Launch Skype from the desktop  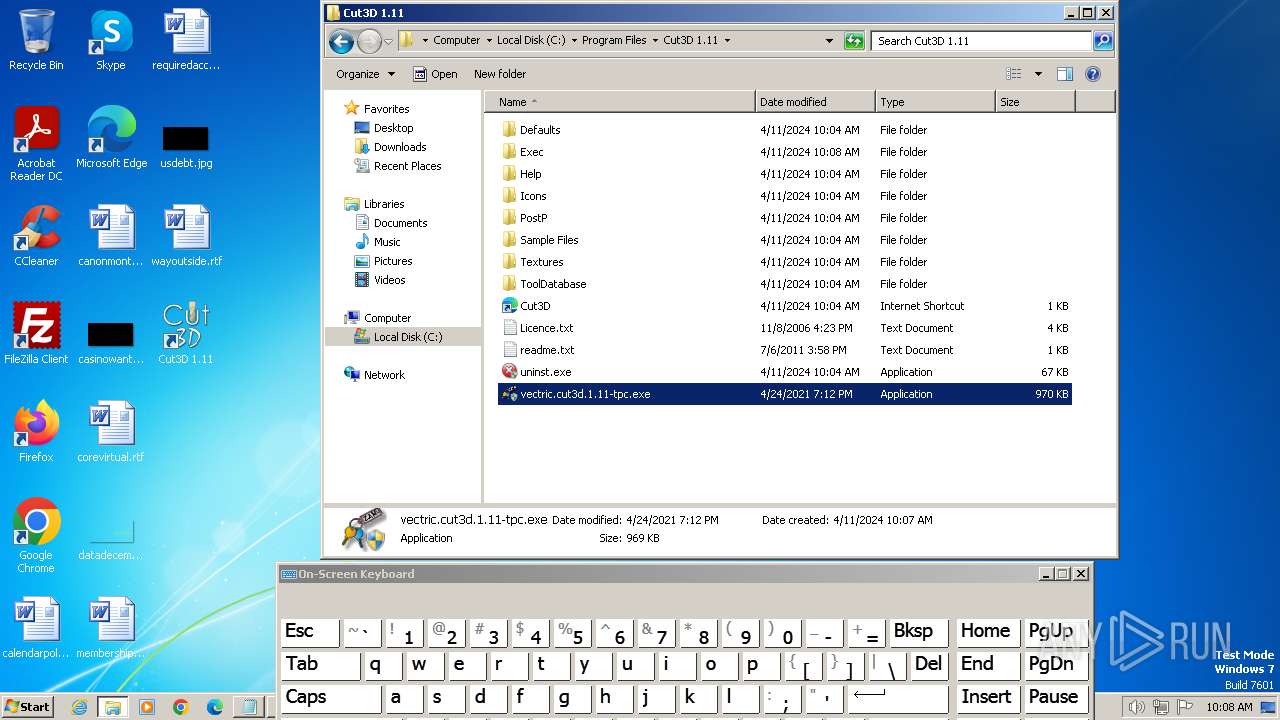click(110, 40)
